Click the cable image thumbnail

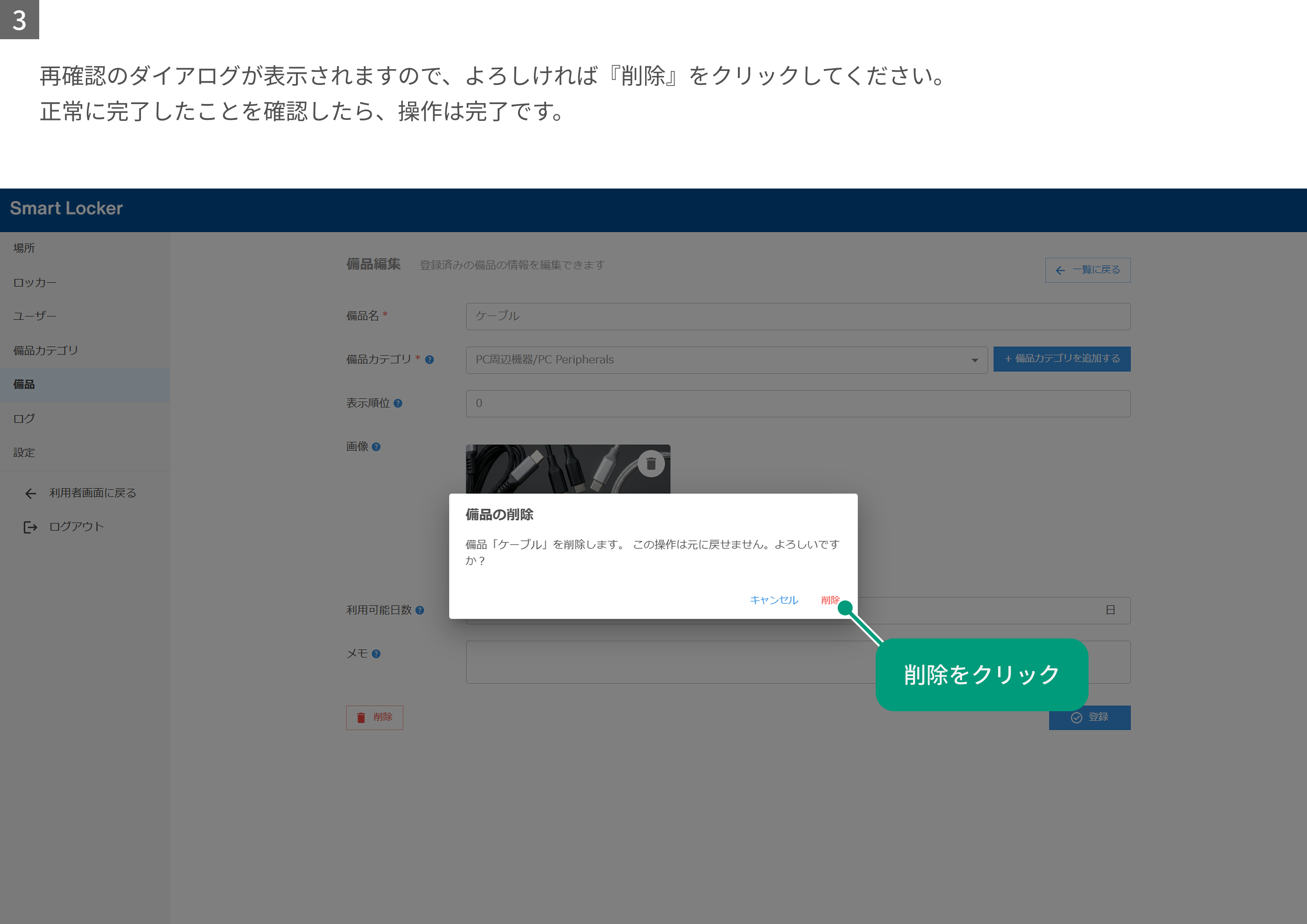click(x=568, y=469)
